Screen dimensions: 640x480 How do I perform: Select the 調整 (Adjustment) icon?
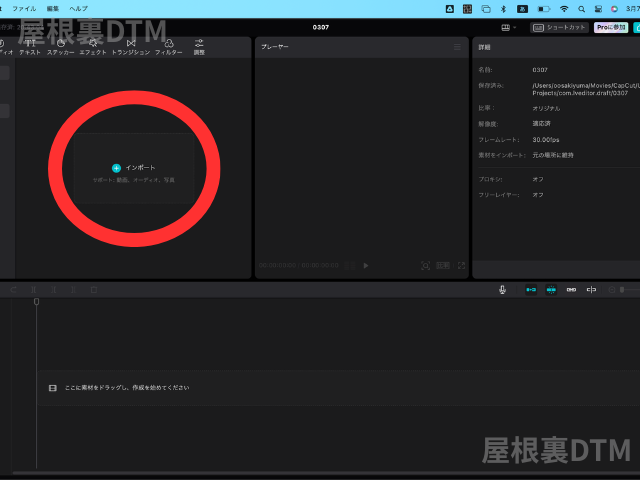pos(199,46)
